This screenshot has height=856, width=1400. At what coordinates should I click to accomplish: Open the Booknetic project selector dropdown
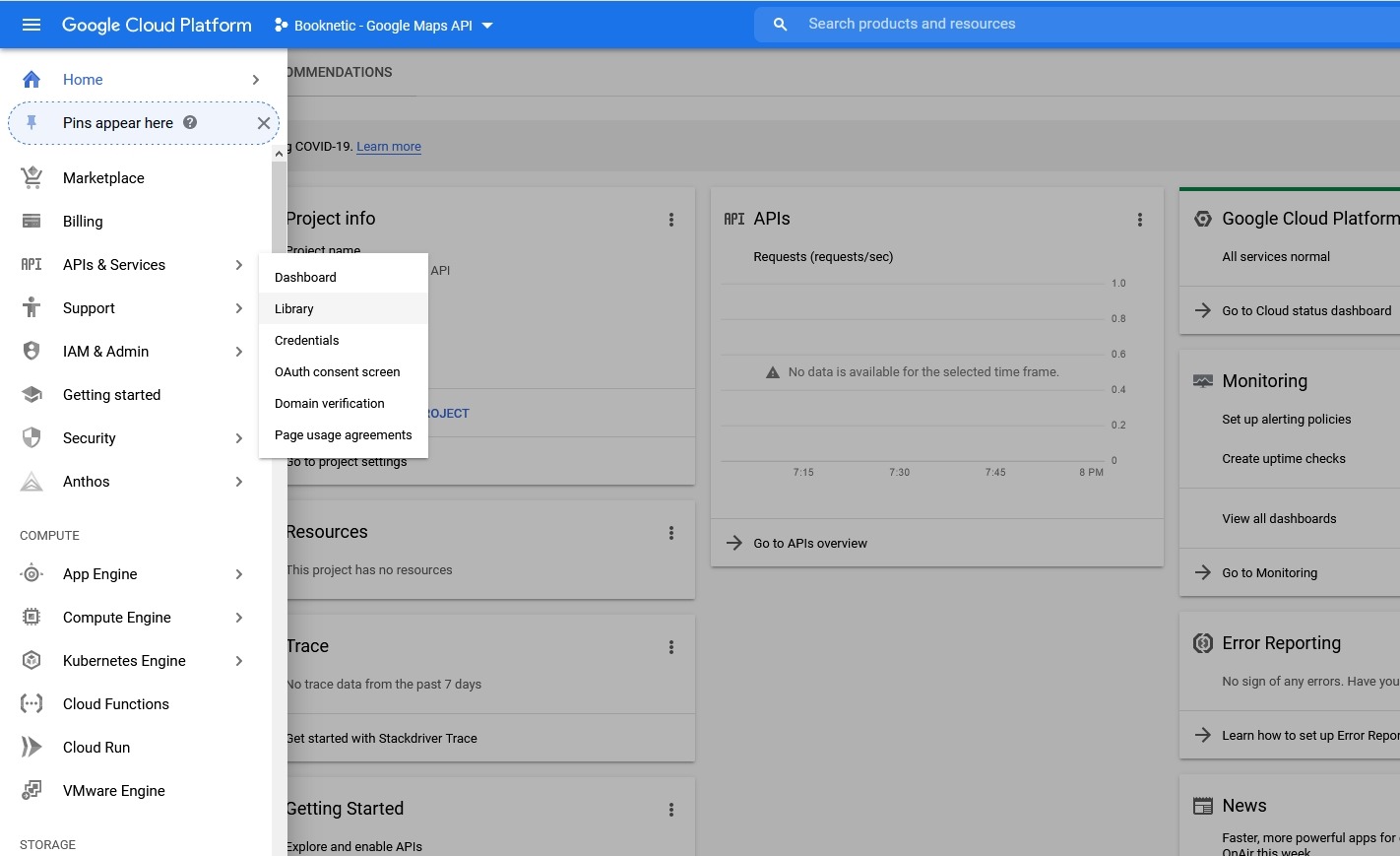coord(384,26)
